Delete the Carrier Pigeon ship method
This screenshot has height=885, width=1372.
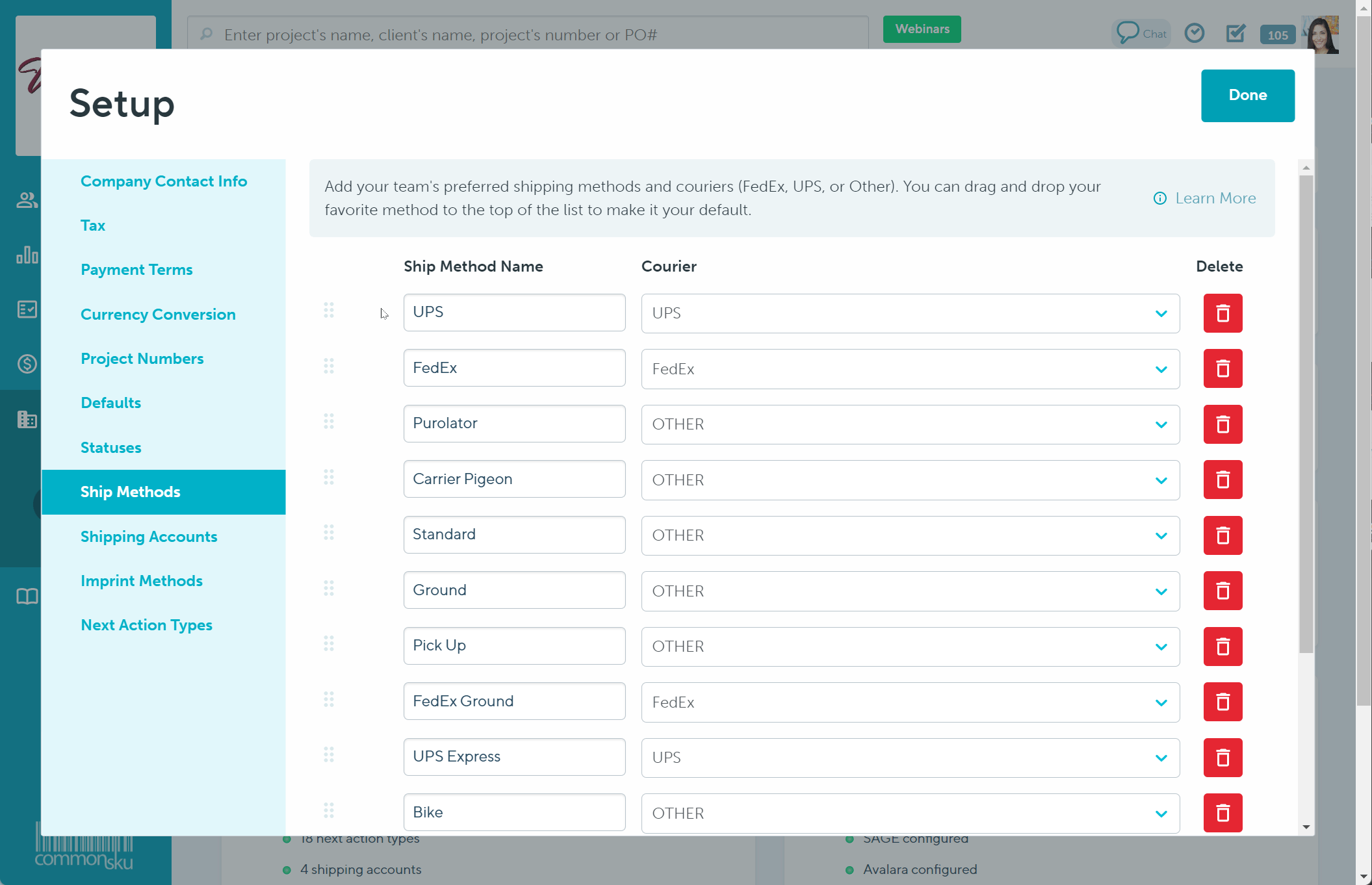click(x=1223, y=480)
